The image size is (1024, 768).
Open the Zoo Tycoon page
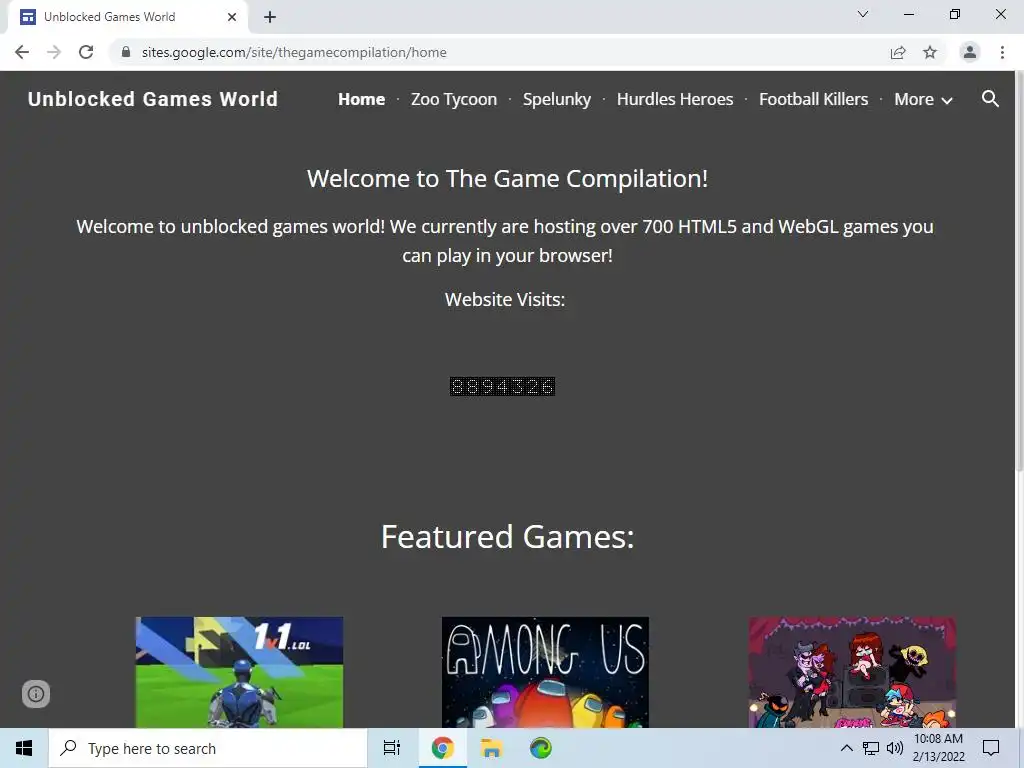[454, 99]
